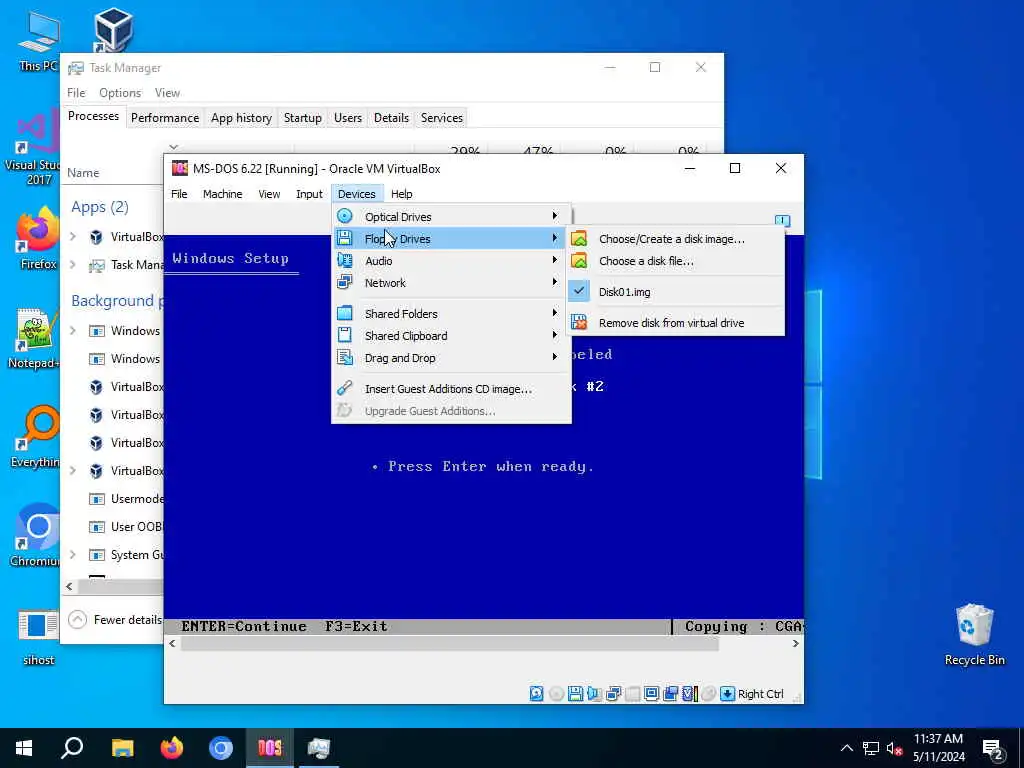Open the Windows Start button
The height and width of the screenshot is (768, 1024).
pos(24,748)
